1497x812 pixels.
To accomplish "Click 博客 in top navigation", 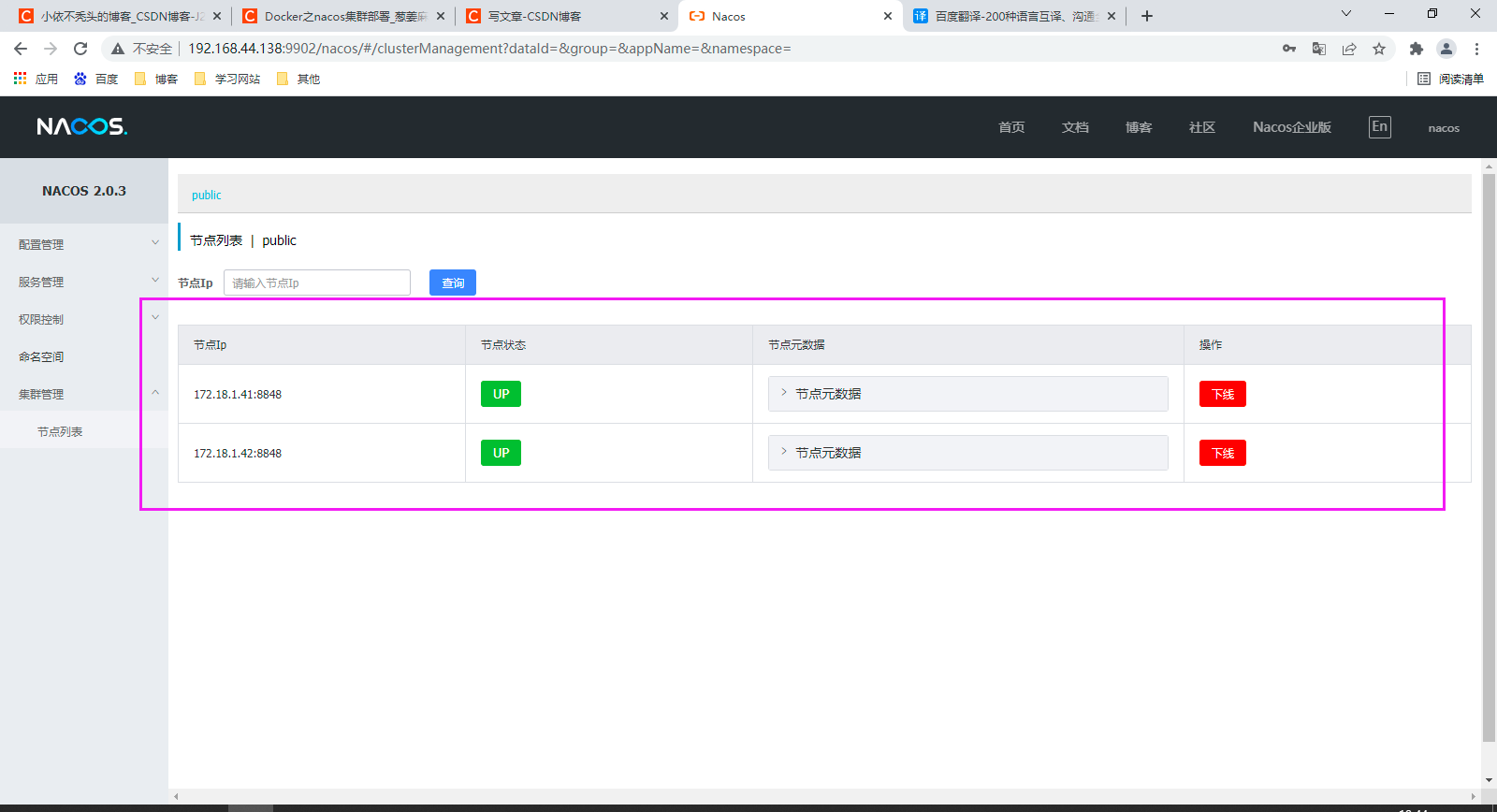I will pos(1139,127).
